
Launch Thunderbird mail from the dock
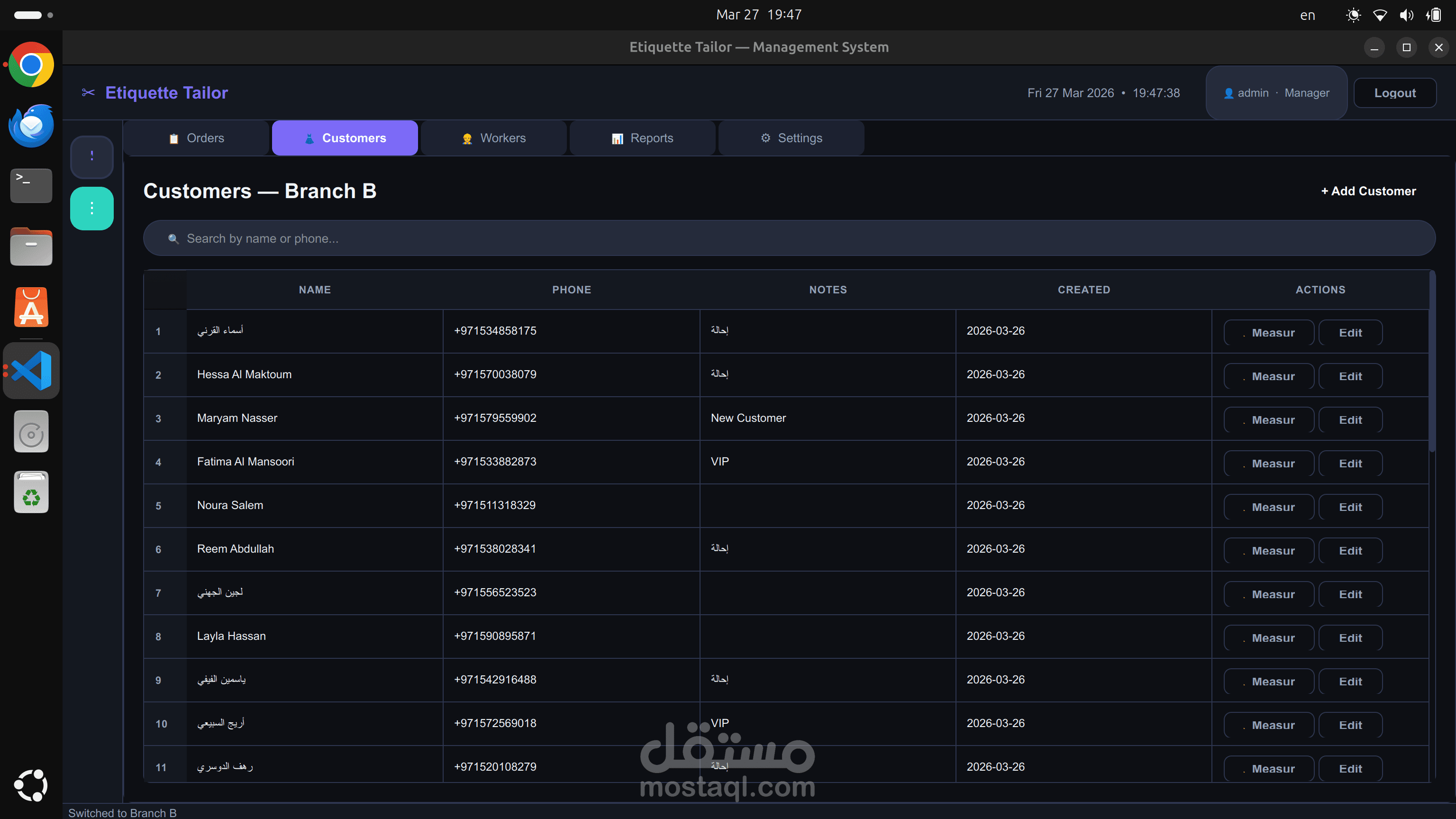point(31,125)
